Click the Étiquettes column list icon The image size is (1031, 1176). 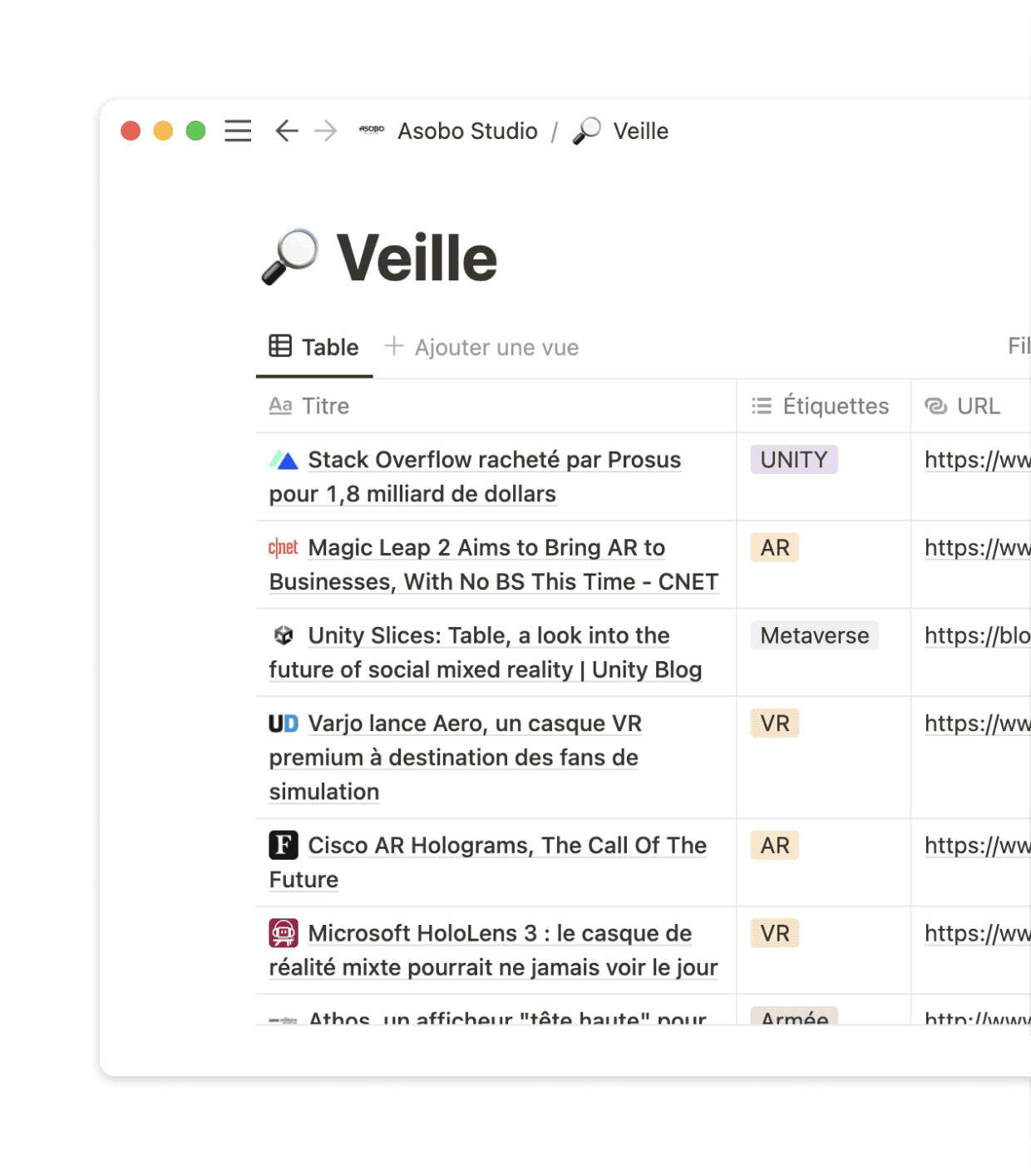click(x=762, y=406)
